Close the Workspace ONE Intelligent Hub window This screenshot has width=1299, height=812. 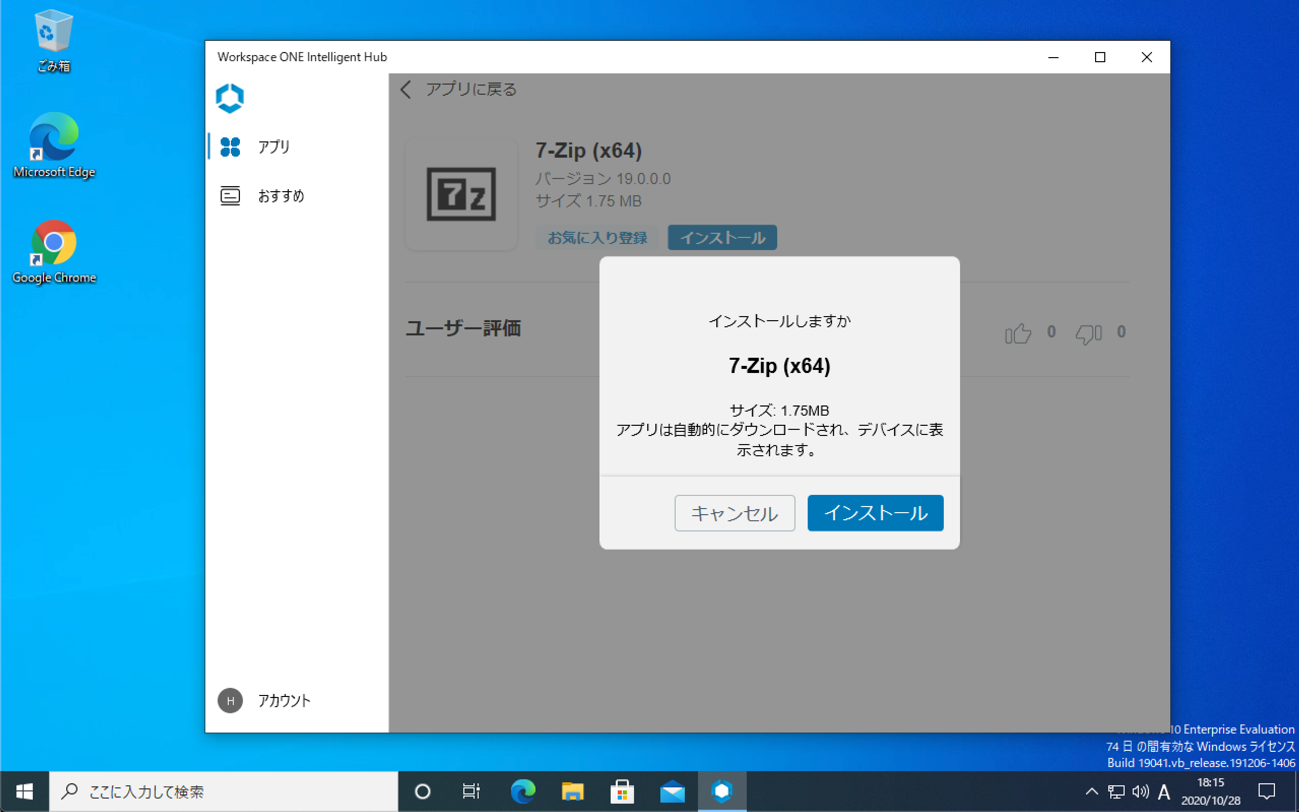click(1146, 57)
